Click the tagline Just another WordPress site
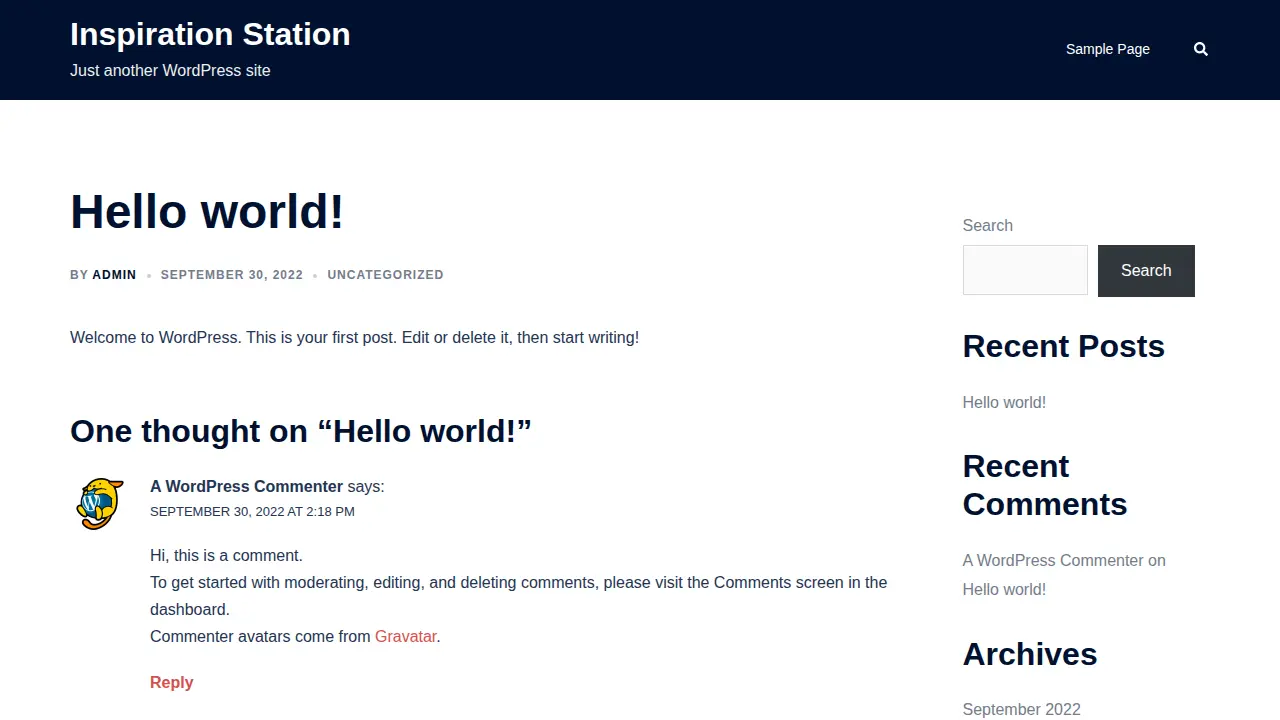Screen dimensions: 1280x720 [x=170, y=70]
